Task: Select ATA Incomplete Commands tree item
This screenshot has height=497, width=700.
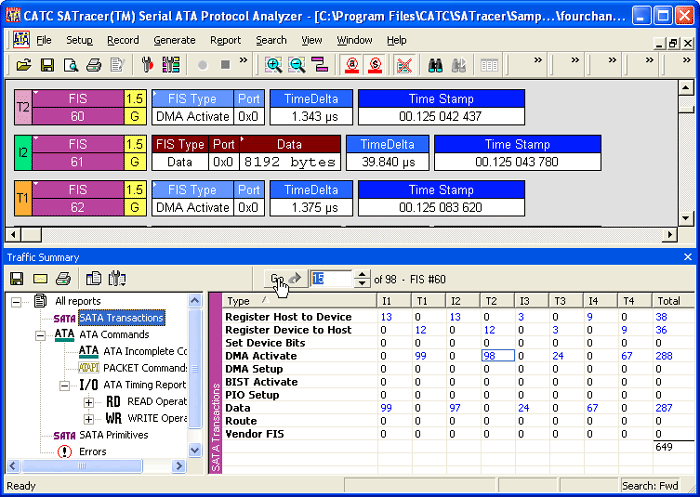Action: pyautogui.click(x=145, y=351)
